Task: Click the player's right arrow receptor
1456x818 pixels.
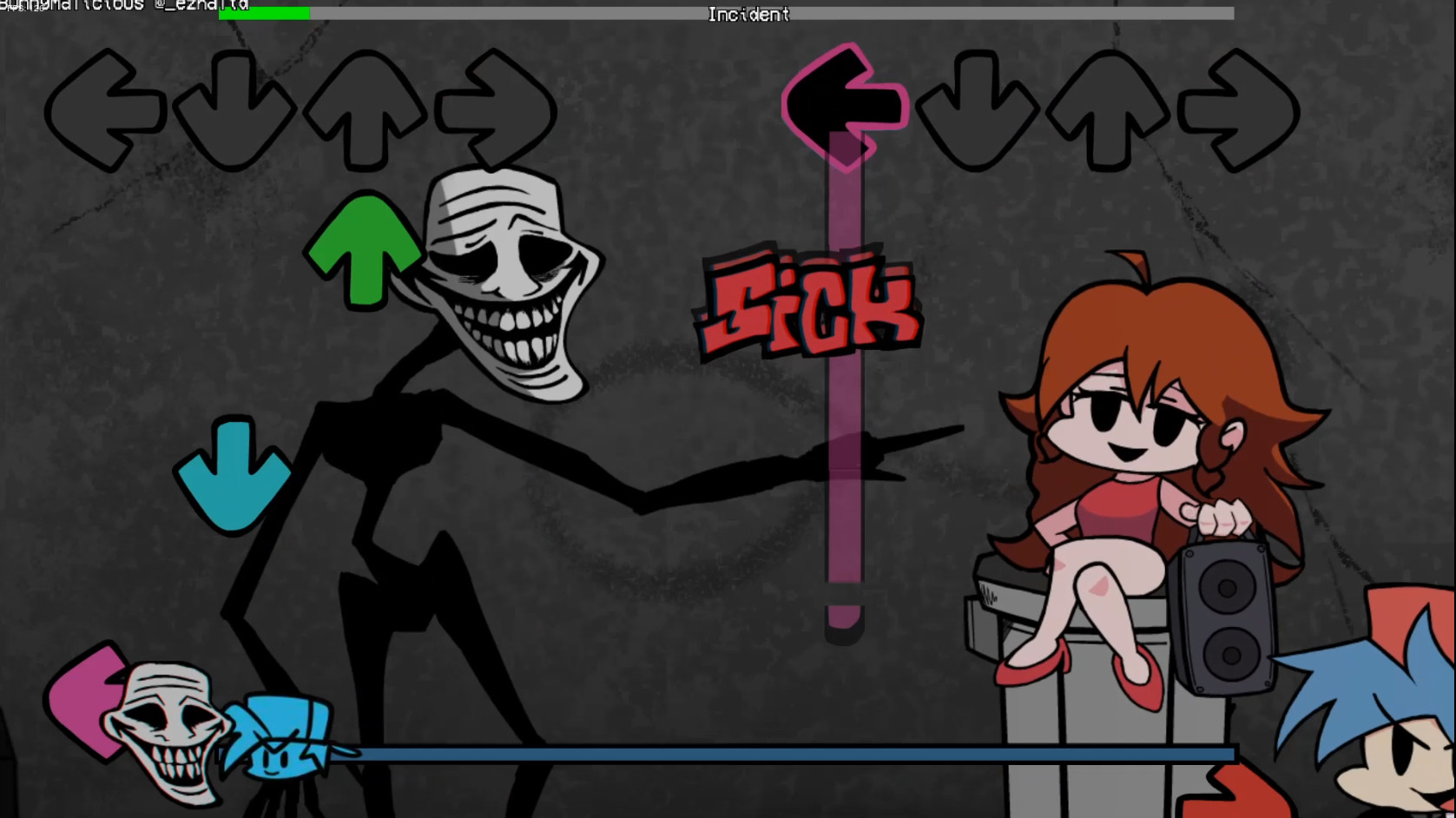Action: (1238, 110)
